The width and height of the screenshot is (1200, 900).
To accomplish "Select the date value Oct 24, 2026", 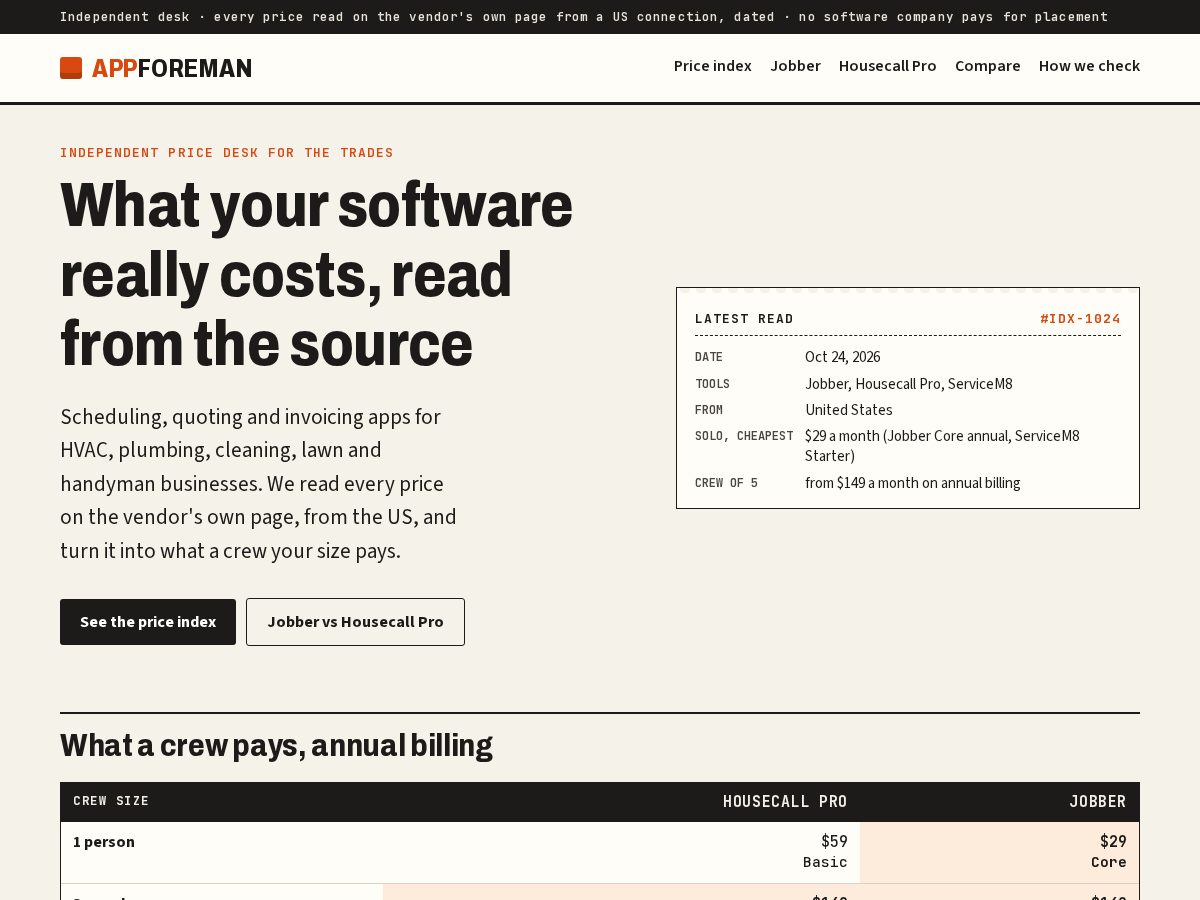I will tap(843, 357).
